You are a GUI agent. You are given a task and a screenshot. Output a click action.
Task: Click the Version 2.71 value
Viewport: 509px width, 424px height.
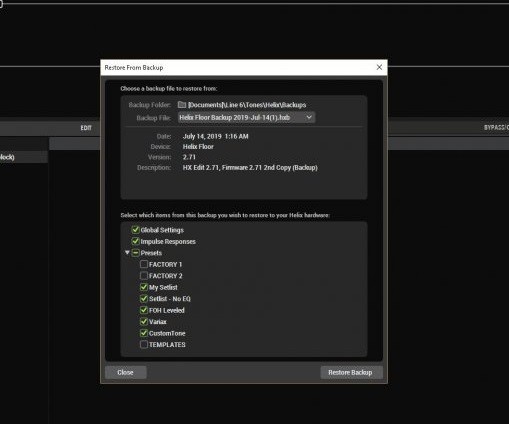point(189,157)
